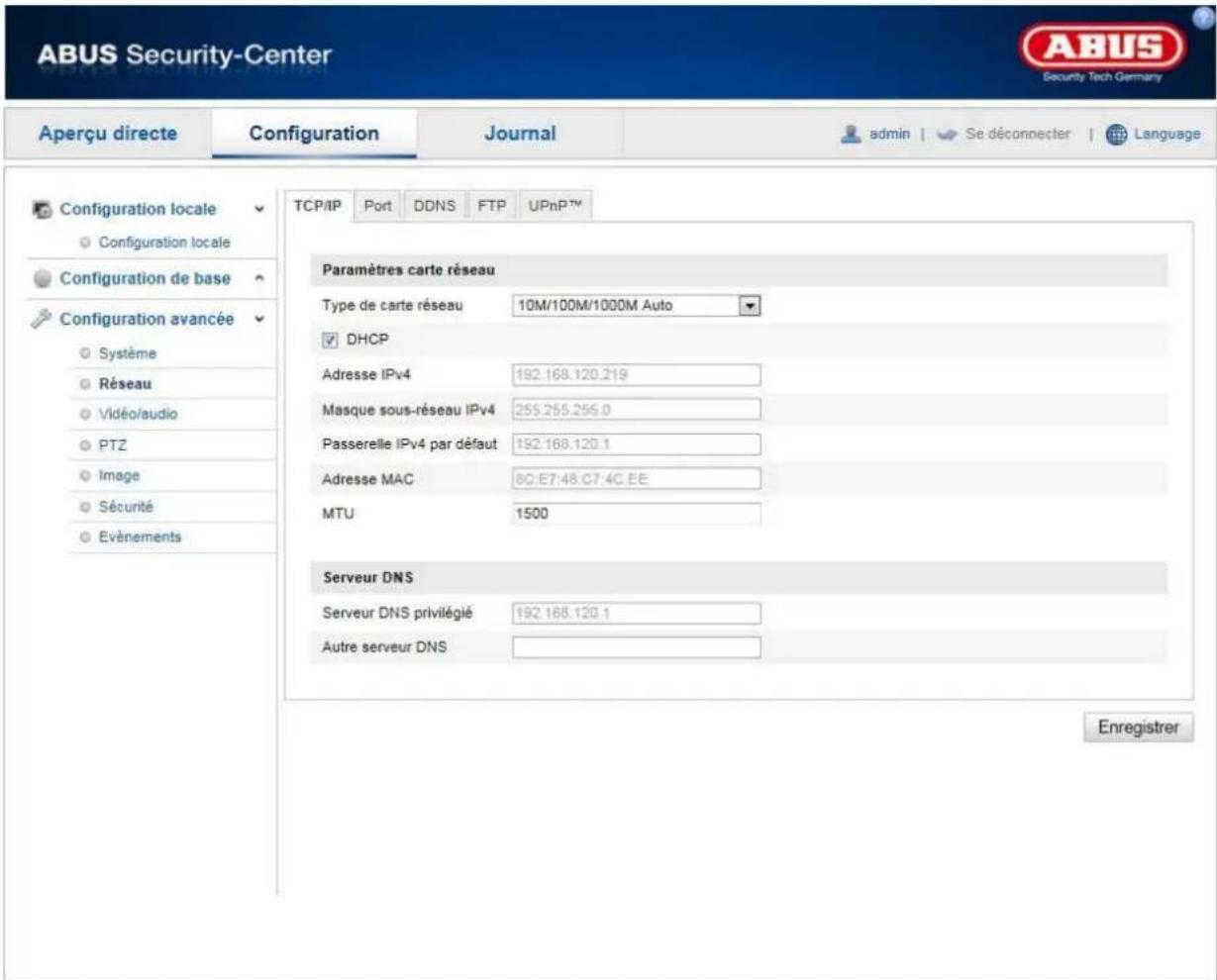1217x980 pixels.
Task: Click the Se déconnecter link
Action: coord(1018,134)
